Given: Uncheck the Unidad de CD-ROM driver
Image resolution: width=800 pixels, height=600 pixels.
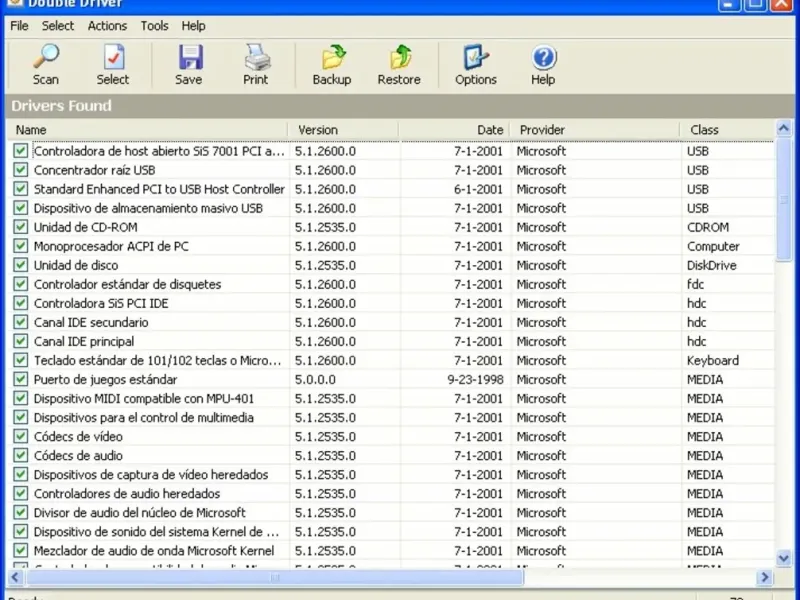Looking at the screenshot, I should click(x=21, y=227).
